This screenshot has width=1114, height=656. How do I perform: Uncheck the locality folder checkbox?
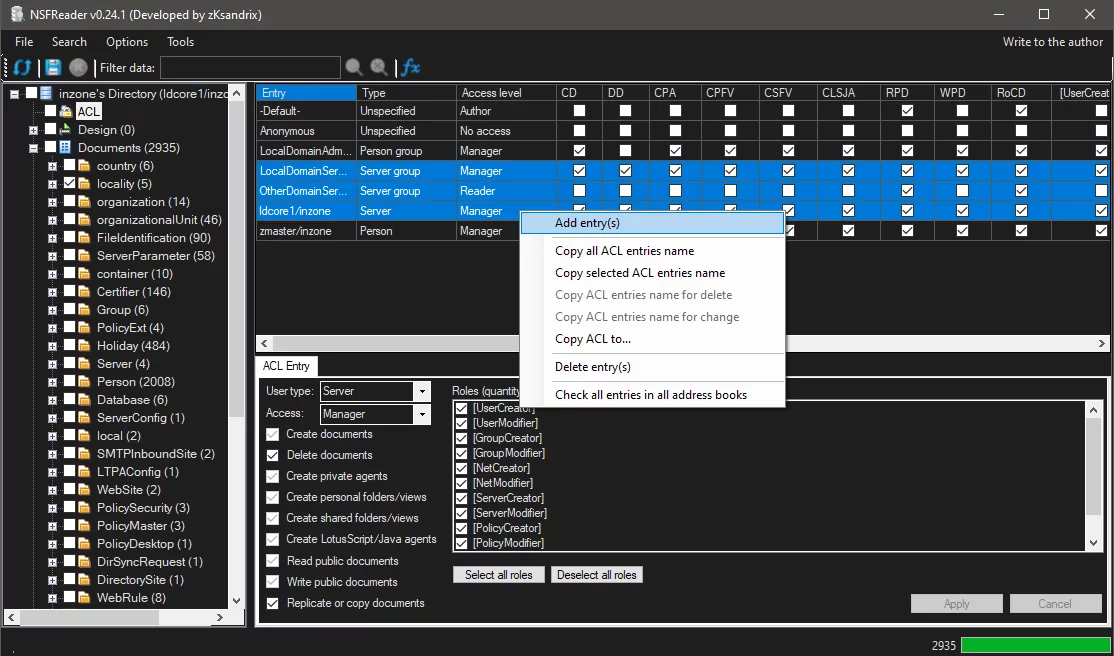69,184
